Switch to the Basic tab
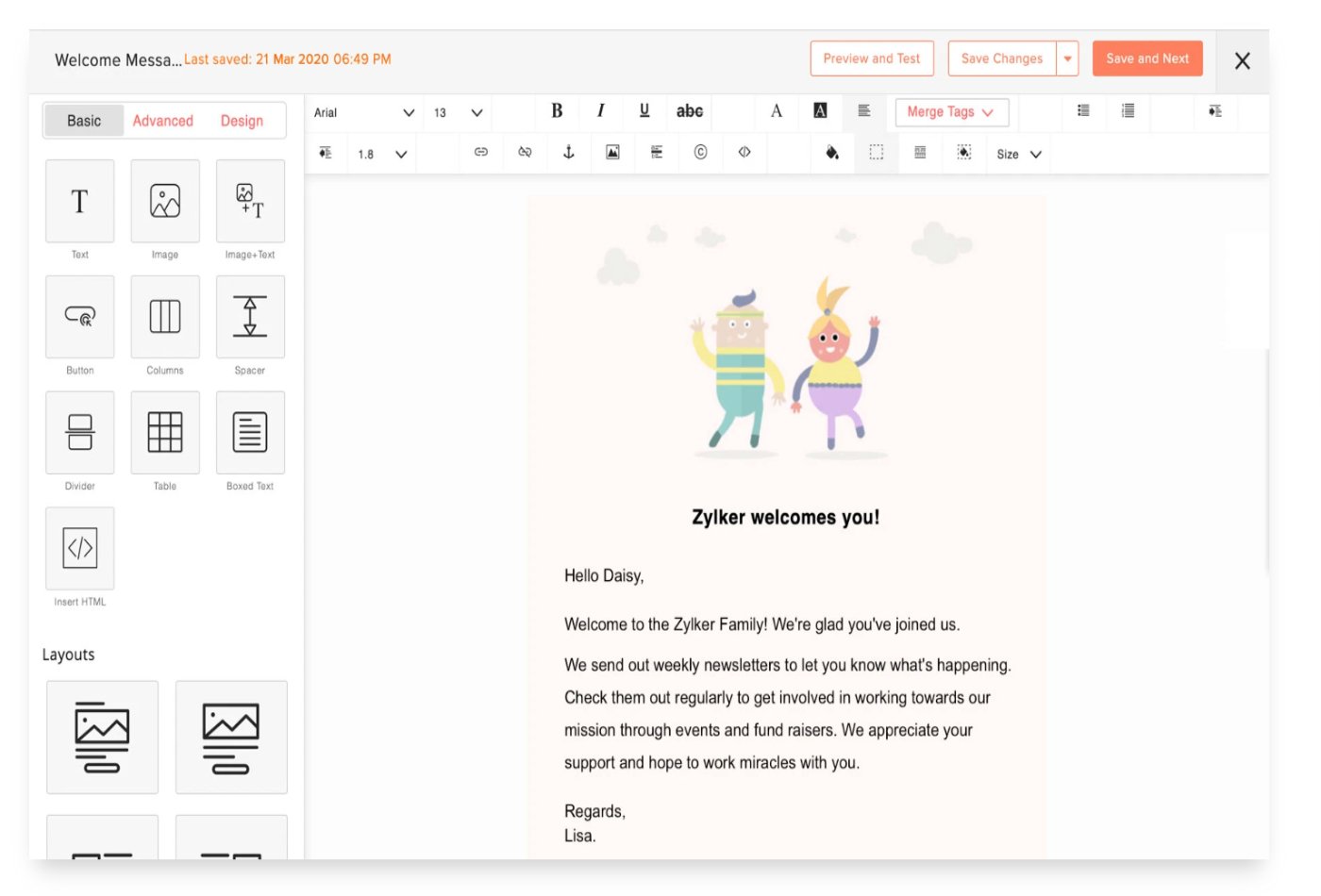This screenshot has width=1321, height=896. tap(84, 121)
